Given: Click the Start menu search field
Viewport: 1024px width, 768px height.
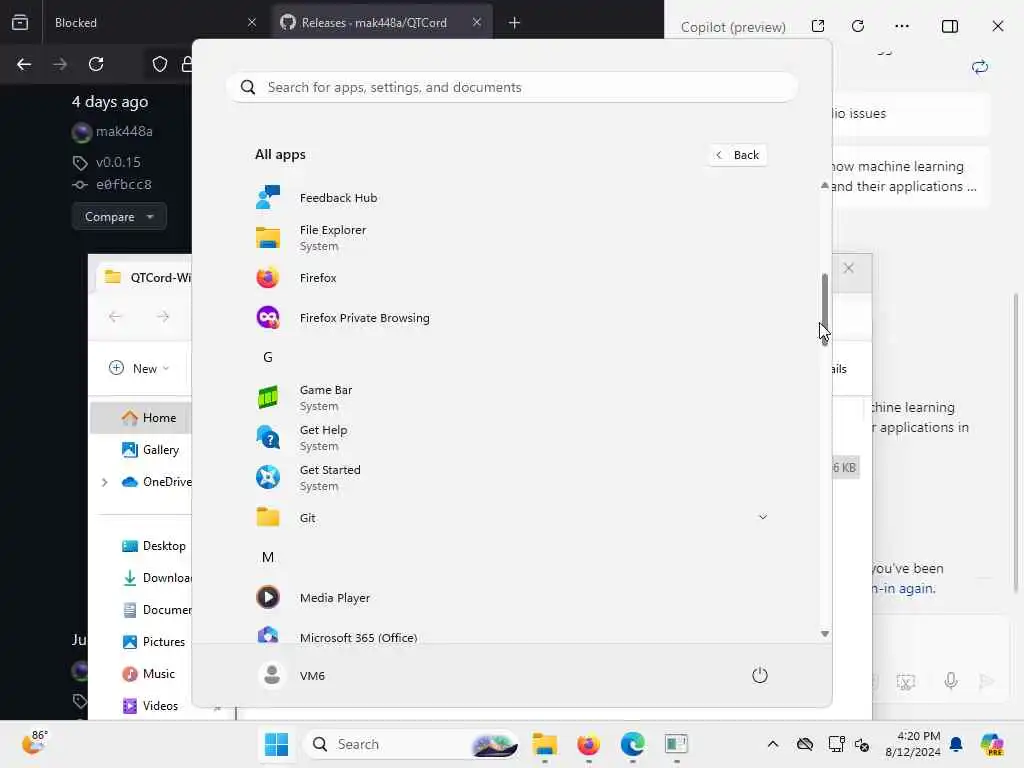Looking at the screenshot, I should tap(511, 88).
